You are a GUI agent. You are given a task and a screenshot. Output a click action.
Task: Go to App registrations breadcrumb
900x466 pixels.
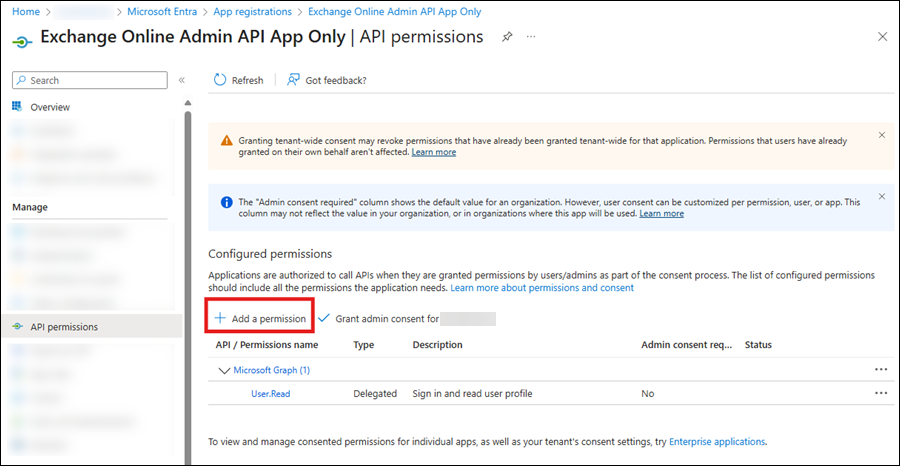tap(253, 11)
